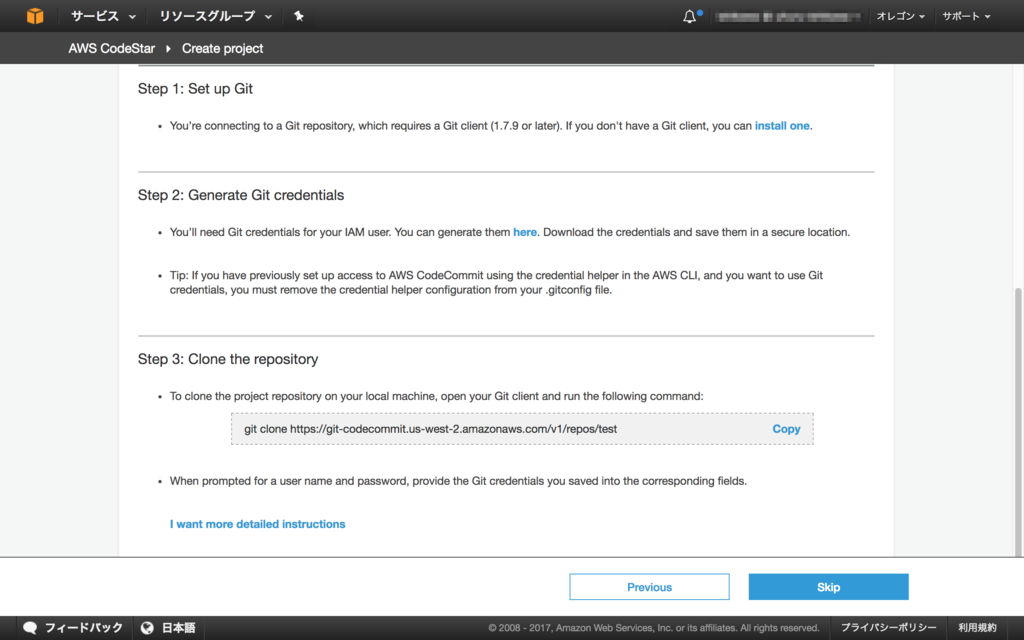Click the フィードバック label in the footer
Viewport: 1024px width, 640px height.
pyautogui.click(x=83, y=628)
